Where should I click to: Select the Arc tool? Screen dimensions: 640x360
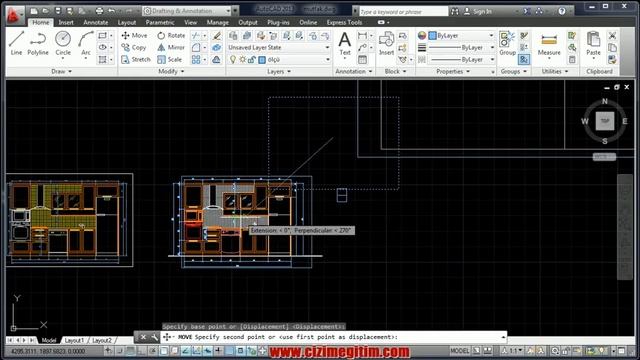[x=86, y=43]
